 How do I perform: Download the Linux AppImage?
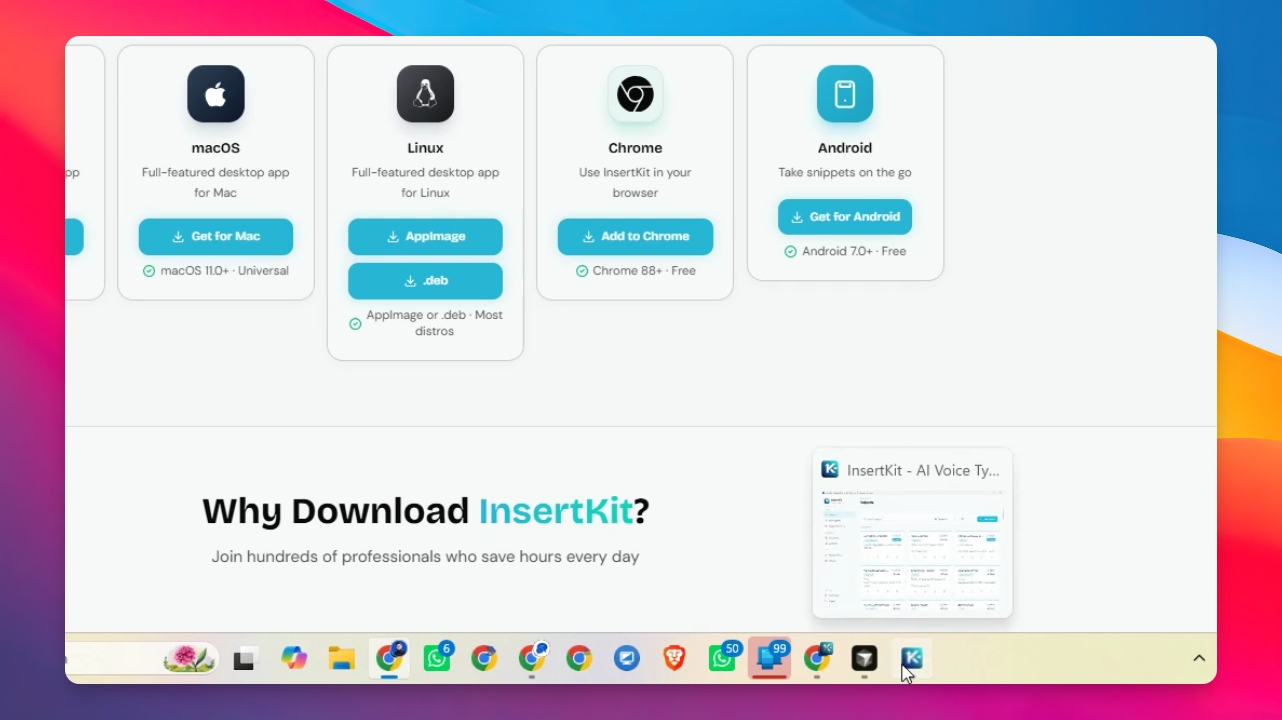point(425,237)
